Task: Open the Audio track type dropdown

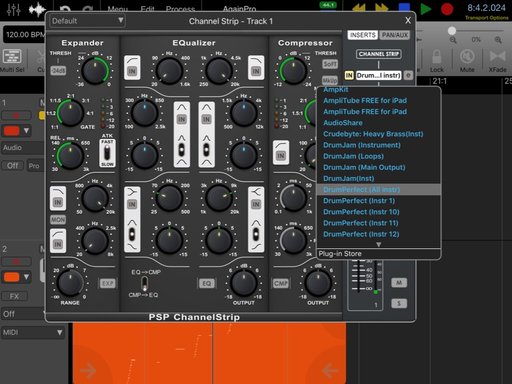Action: [23, 148]
